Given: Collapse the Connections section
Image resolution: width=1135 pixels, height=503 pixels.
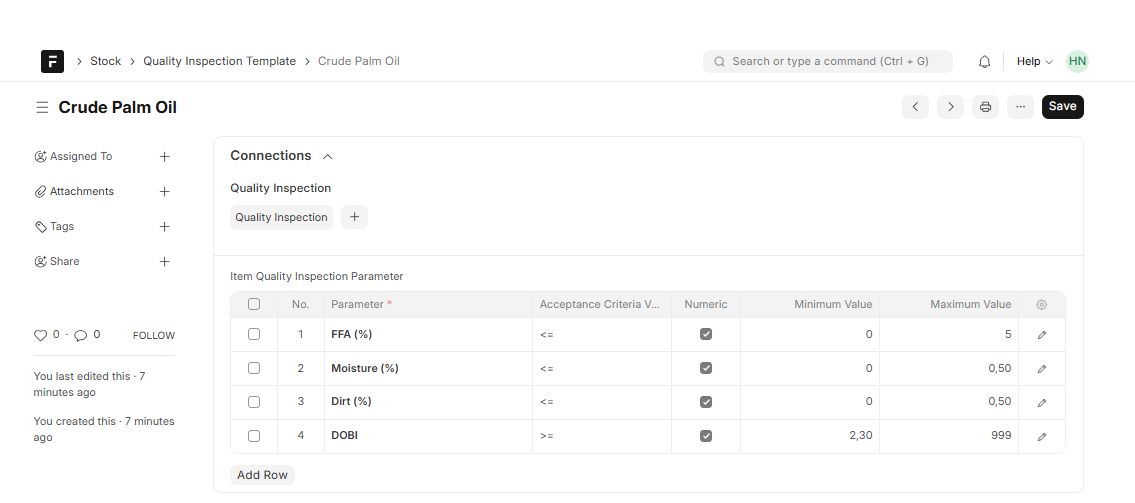Looking at the screenshot, I should point(327,156).
